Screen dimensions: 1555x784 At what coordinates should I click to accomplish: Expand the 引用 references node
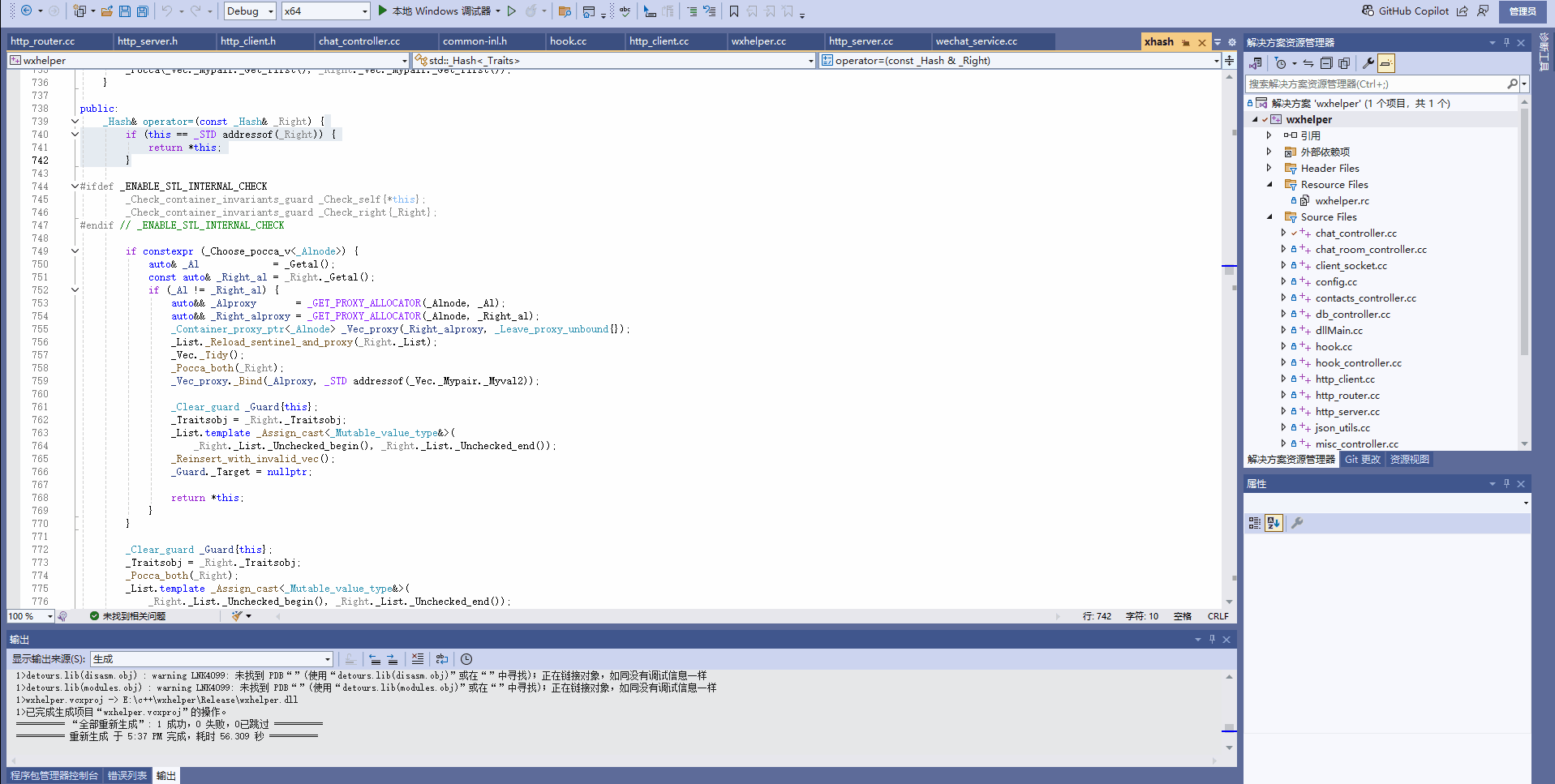pyautogui.click(x=1269, y=135)
